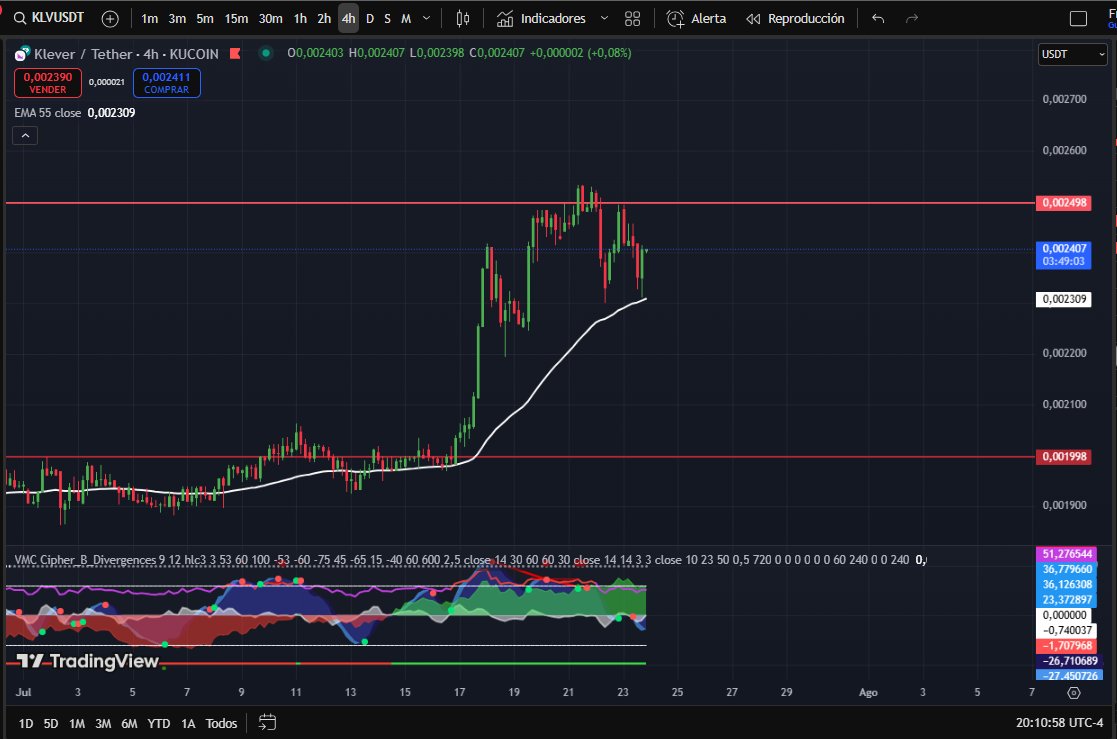This screenshot has width=1117, height=739.
Task: Click the redo arrow
Action: pyautogui.click(x=912, y=19)
